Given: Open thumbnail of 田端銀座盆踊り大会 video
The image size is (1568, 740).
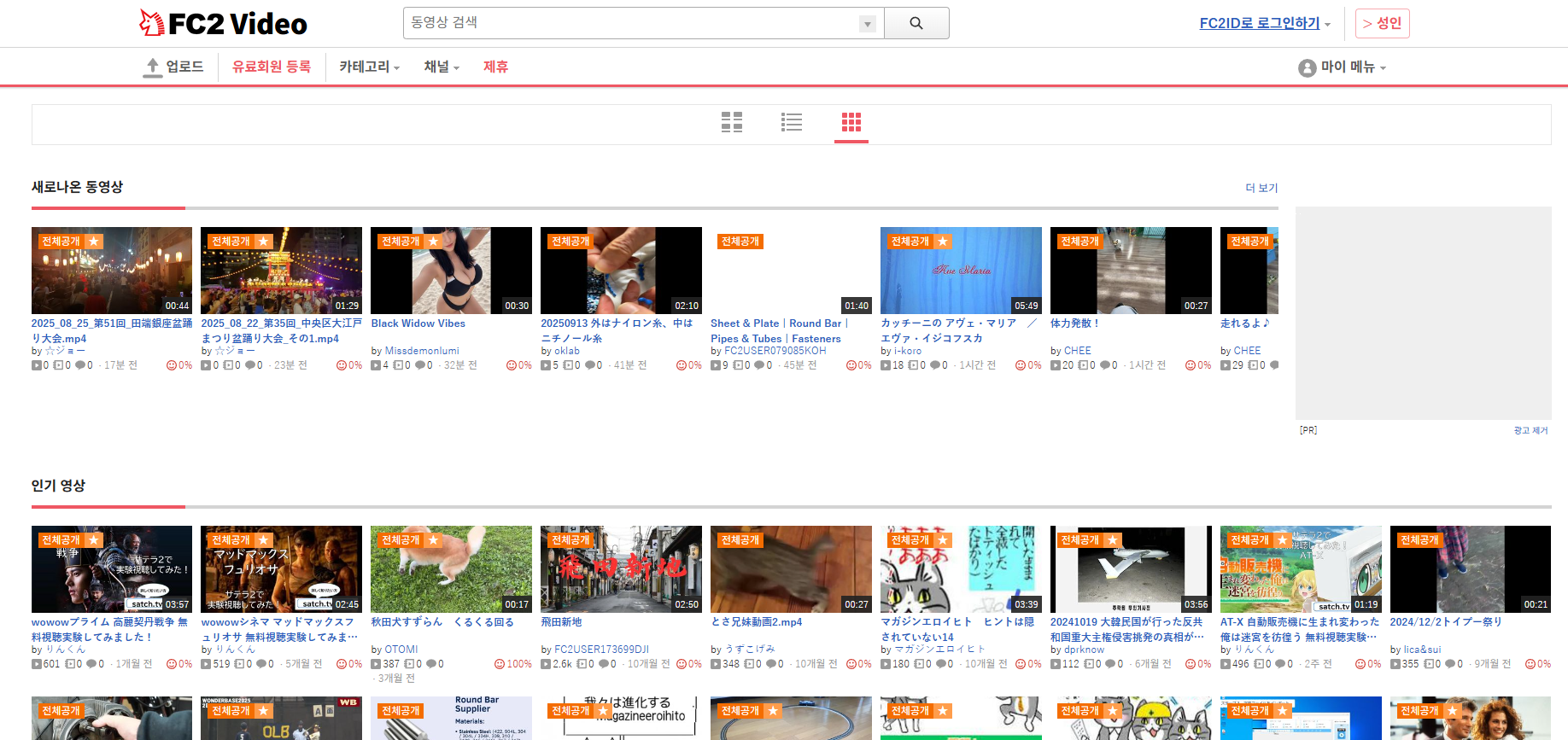Looking at the screenshot, I should 112,271.
